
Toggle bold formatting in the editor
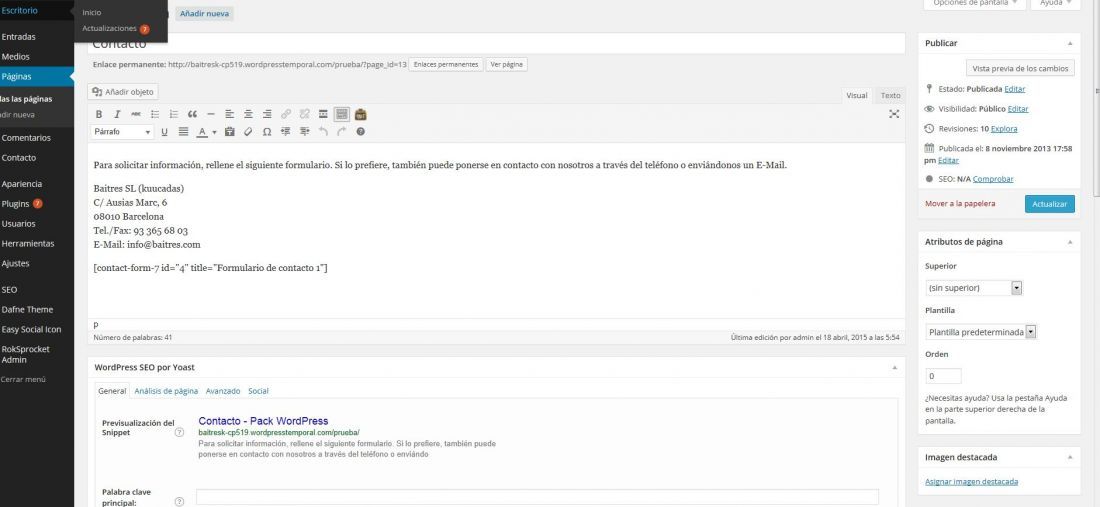coord(99,114)
